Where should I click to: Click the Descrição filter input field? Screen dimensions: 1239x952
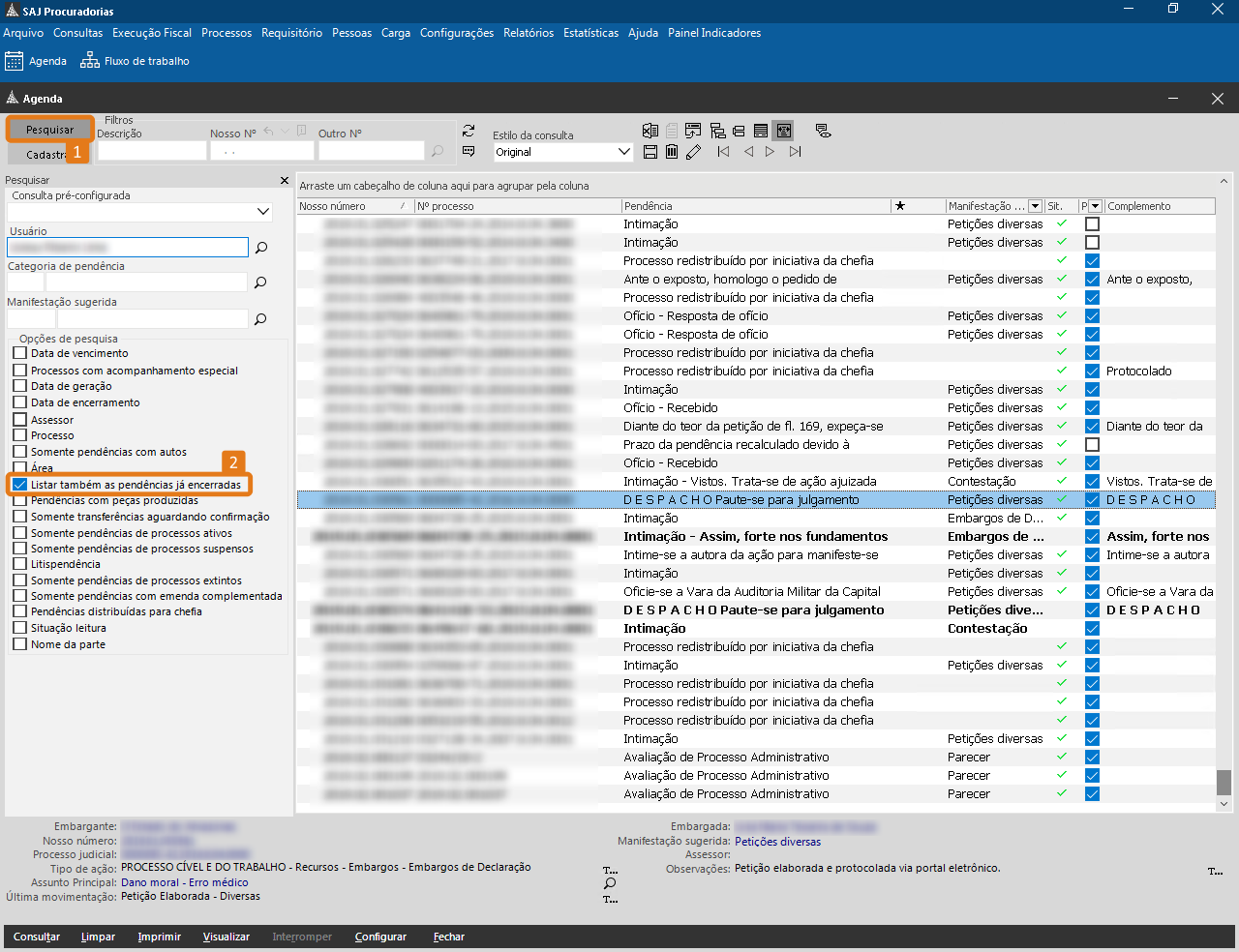152,151
